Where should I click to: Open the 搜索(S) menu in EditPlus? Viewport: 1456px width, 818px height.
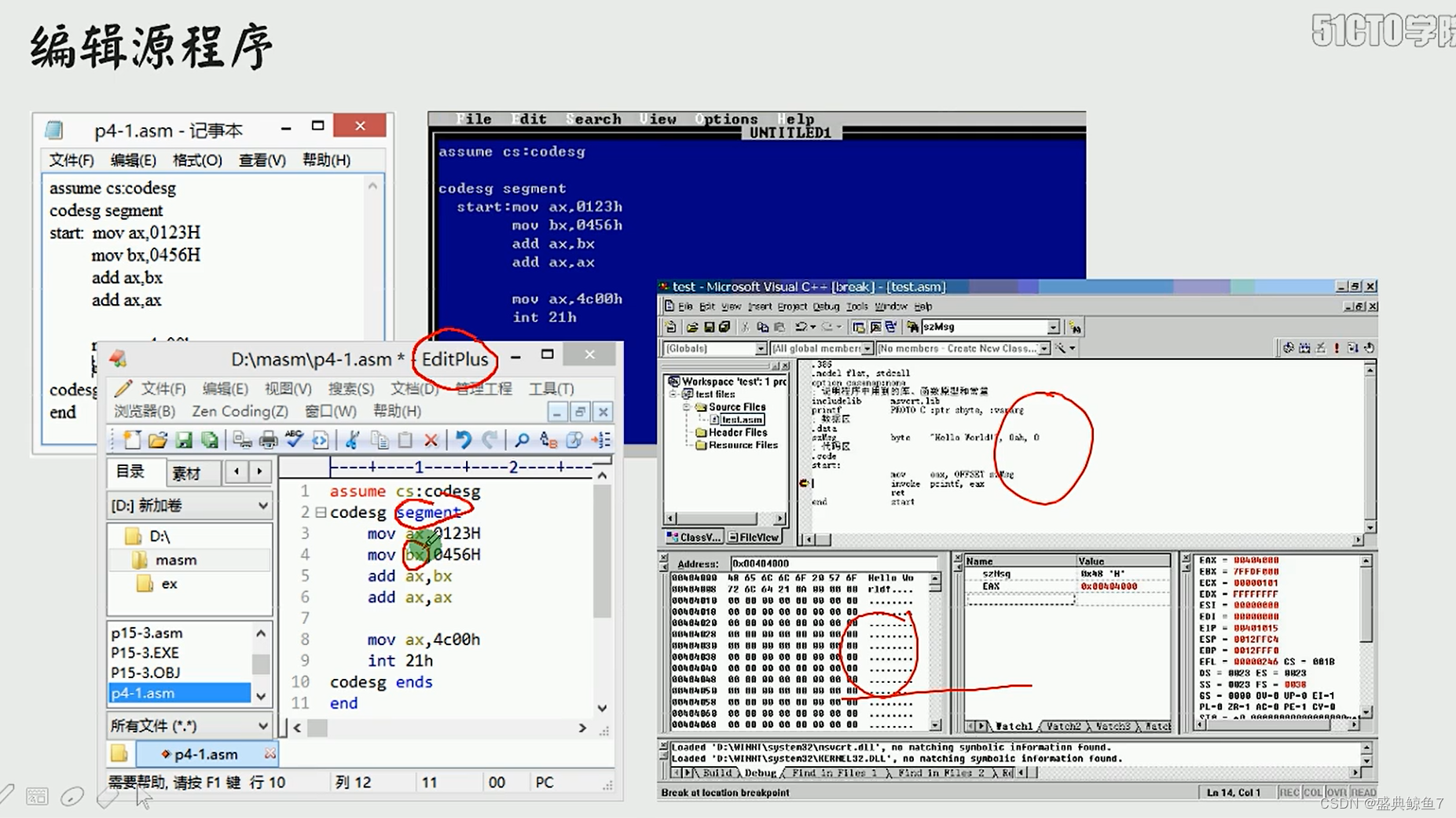351,389
